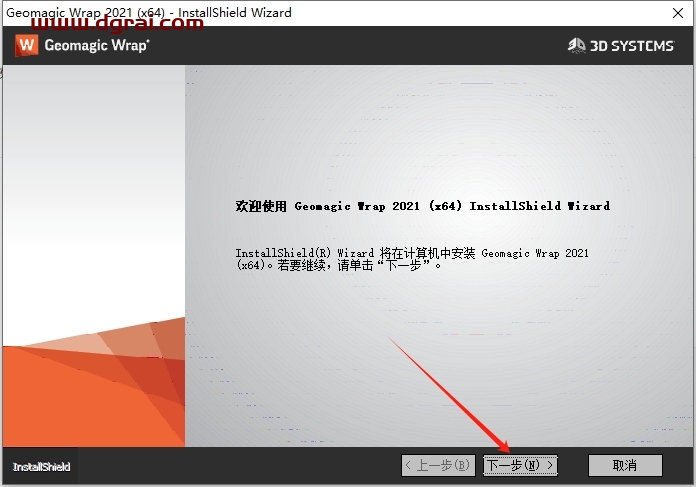Click the 欢迎使用 Geomagic Wrap 2021 heading
Screen dimensions: 696x487
click(x=423, y=206)
